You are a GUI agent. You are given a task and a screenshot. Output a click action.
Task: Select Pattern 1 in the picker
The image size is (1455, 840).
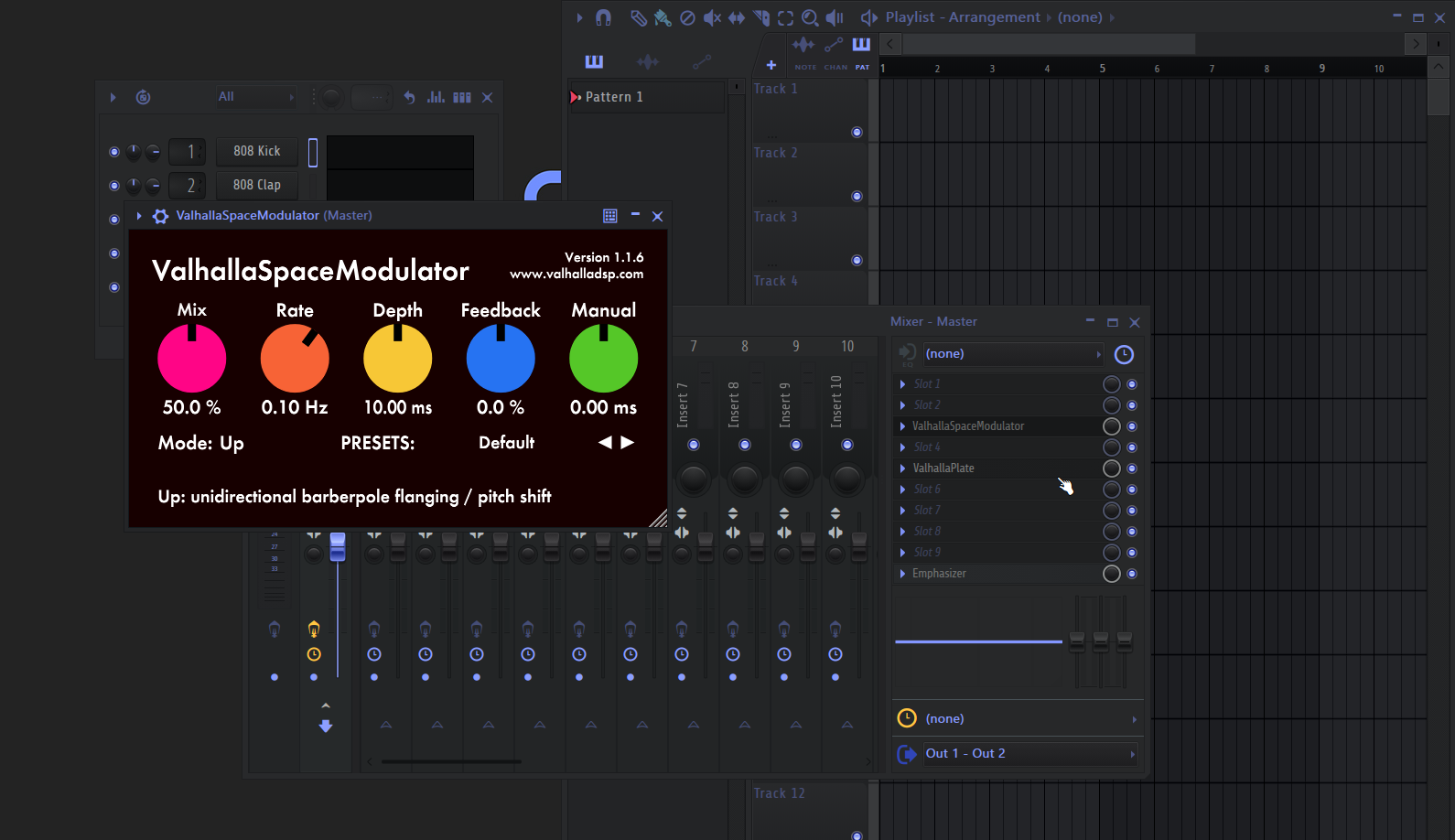(646, 97)
